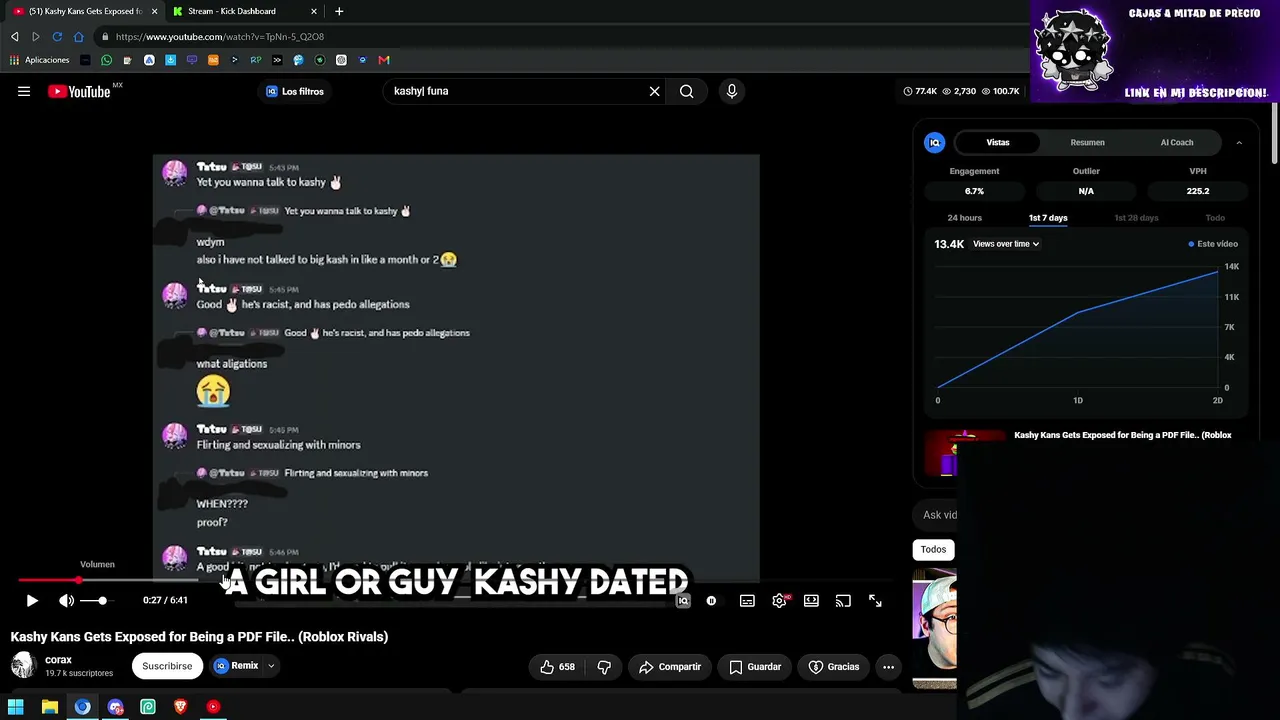Screen dimensions: 1280x720
Task: Select the 1st 7 days range
Action: coord(1048,218)
